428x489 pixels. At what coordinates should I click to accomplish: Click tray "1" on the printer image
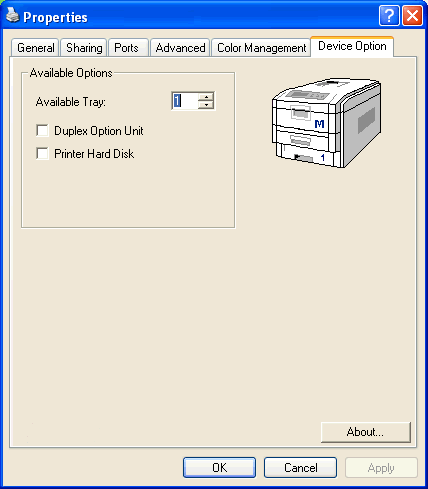point(323,157)
